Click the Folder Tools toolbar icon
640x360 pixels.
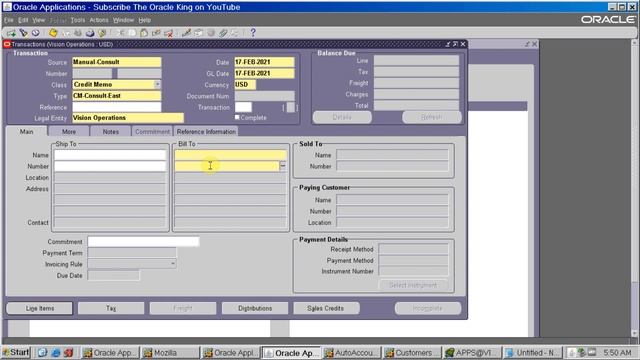pyautogui.click(x=235, y=33)
